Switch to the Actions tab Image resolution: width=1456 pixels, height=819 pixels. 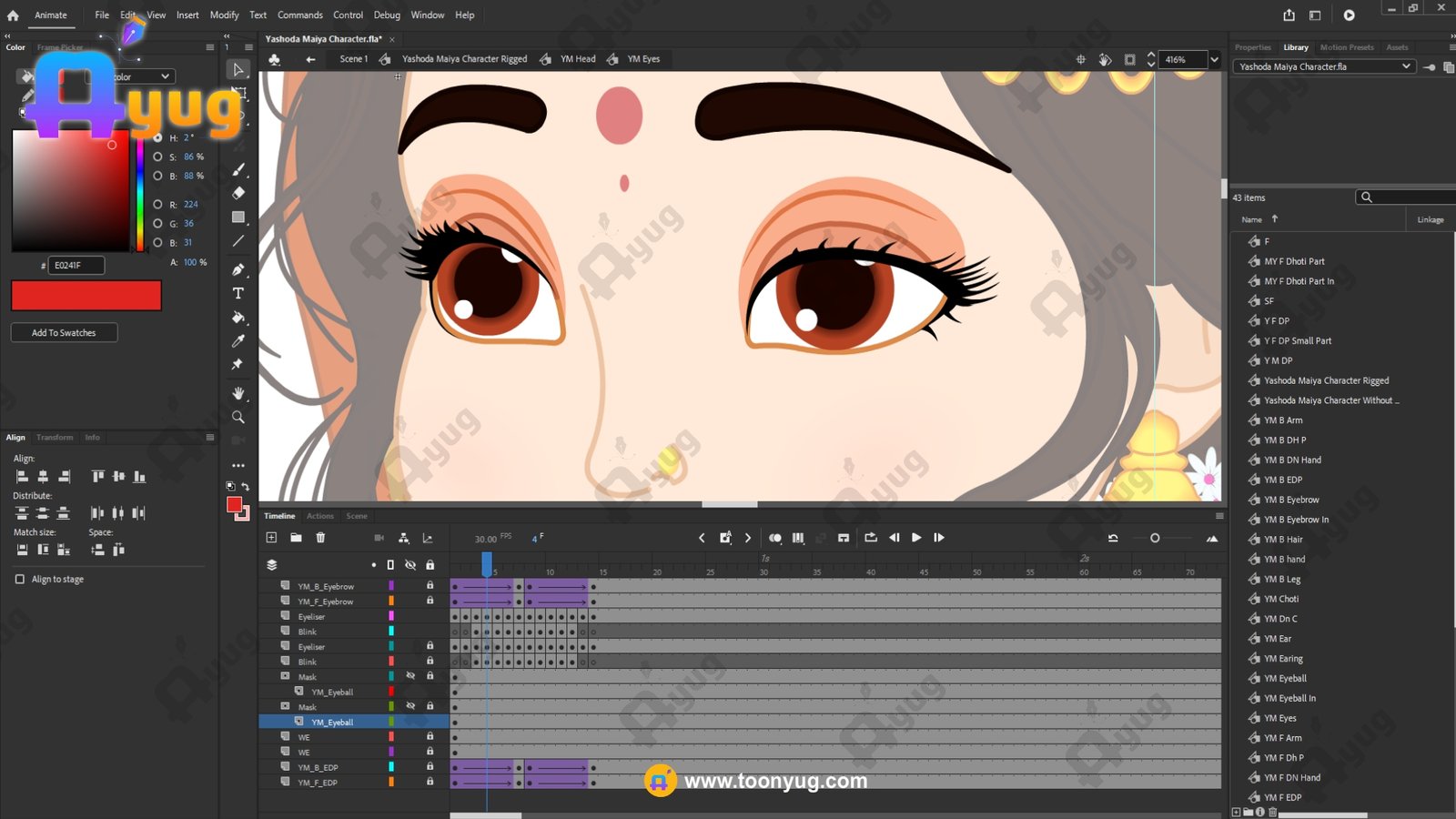coord(320,516)
